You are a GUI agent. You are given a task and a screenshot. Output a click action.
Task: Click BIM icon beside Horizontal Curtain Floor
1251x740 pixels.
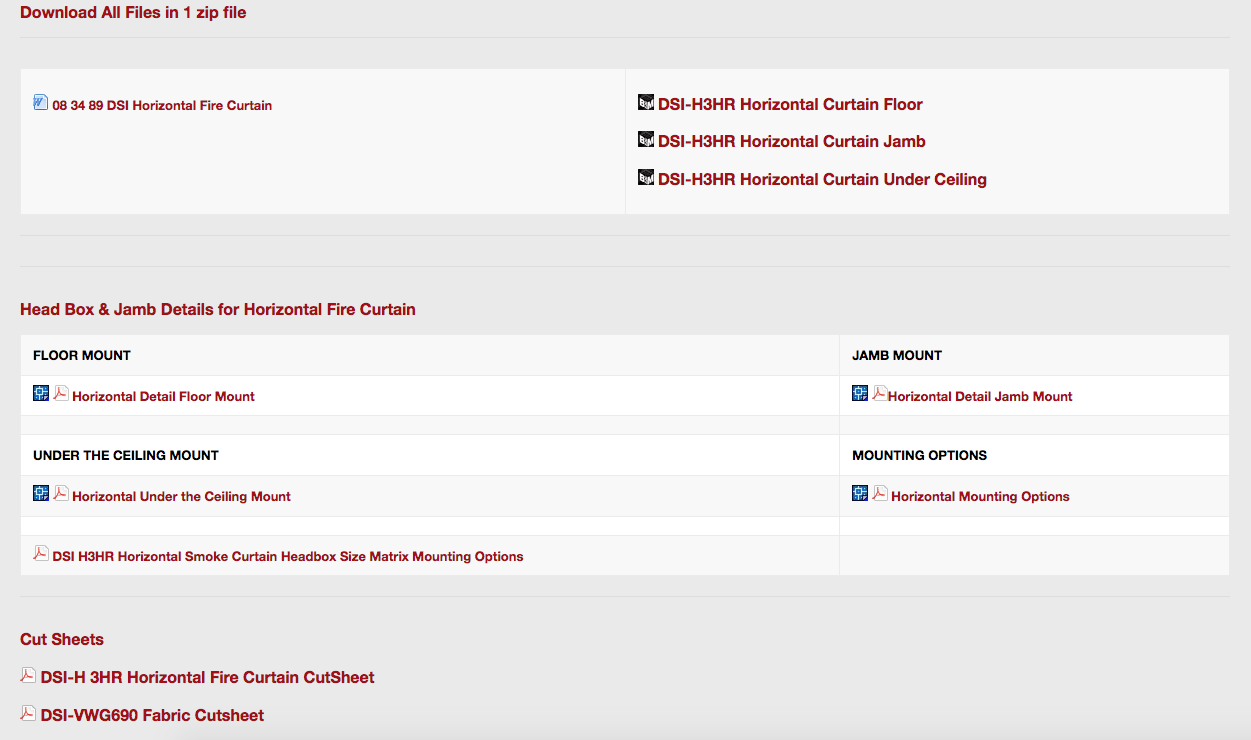pos(646,102)
